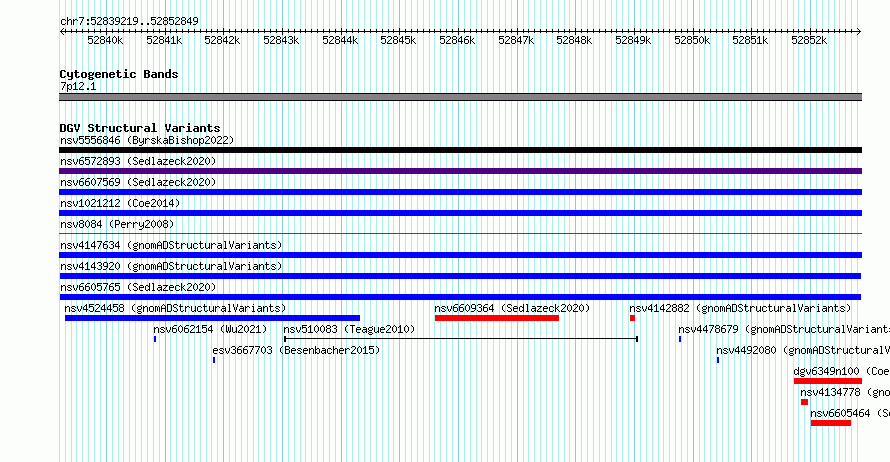Open nsv4143920 (gnomADStructuralVariants) label

[x=171, y=266]
